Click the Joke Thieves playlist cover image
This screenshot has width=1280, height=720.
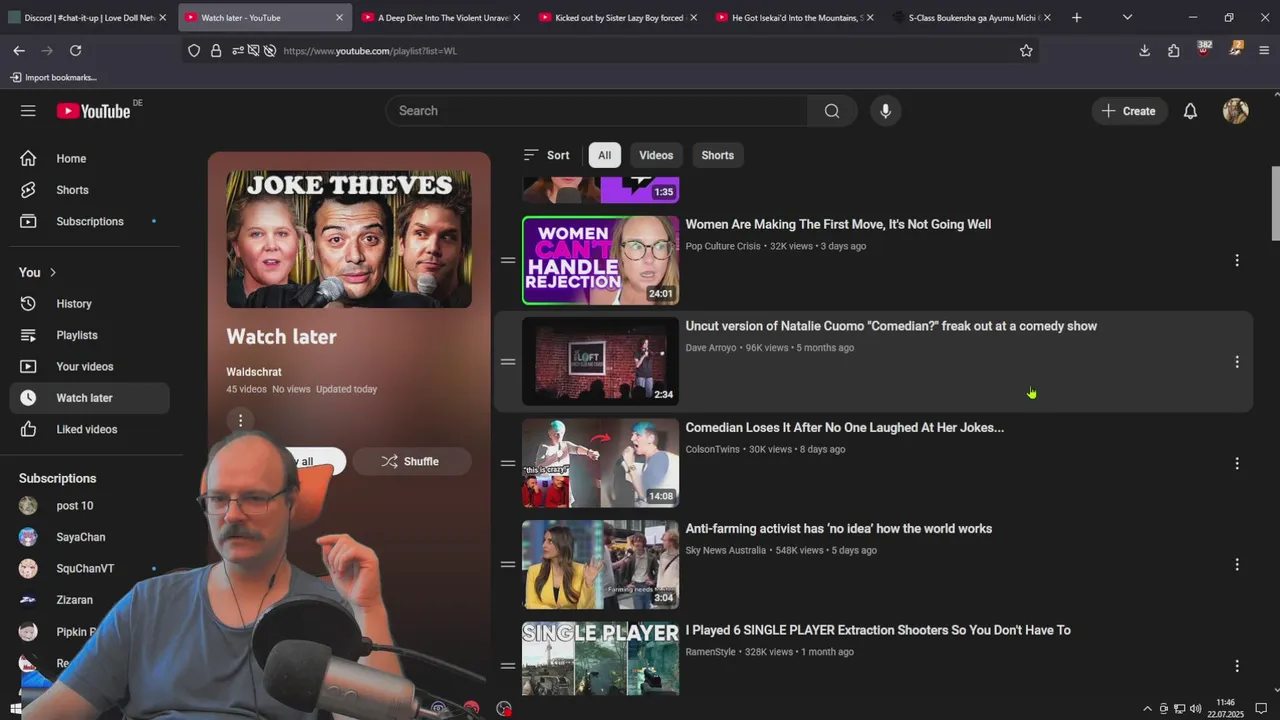pyautogui.click(x=349, y=239)
